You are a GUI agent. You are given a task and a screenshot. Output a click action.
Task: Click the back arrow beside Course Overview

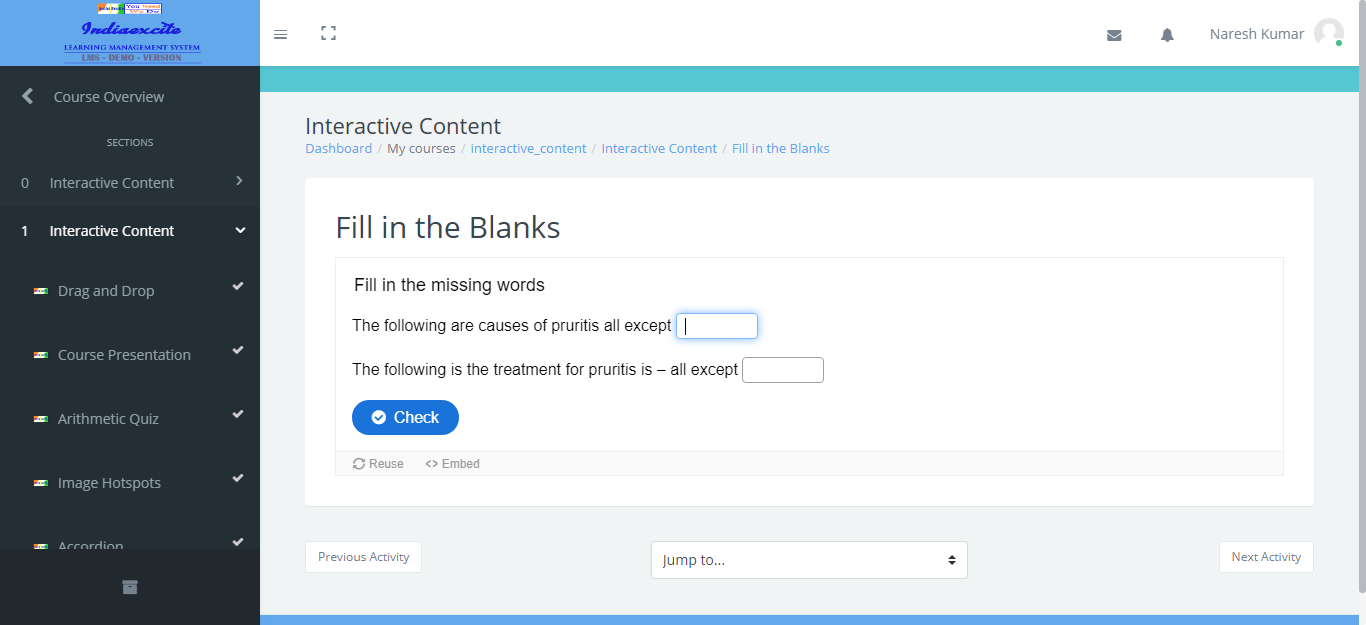[28, 96]
